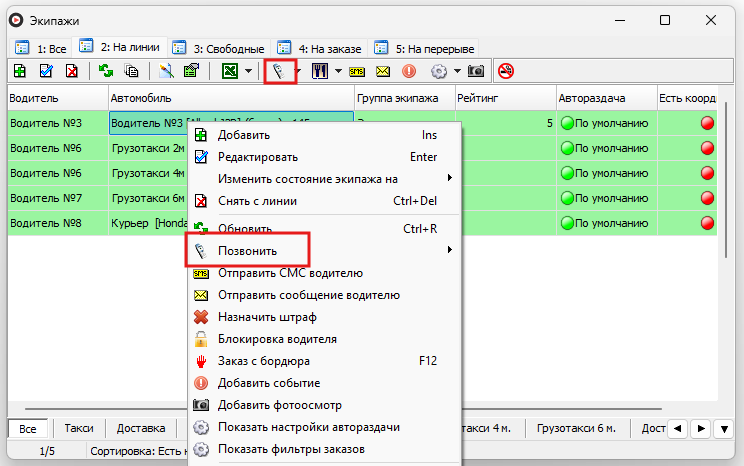The image size is (744, 466).
Task: Click the gear settings toolbar icon
Action: pos(439,71)
